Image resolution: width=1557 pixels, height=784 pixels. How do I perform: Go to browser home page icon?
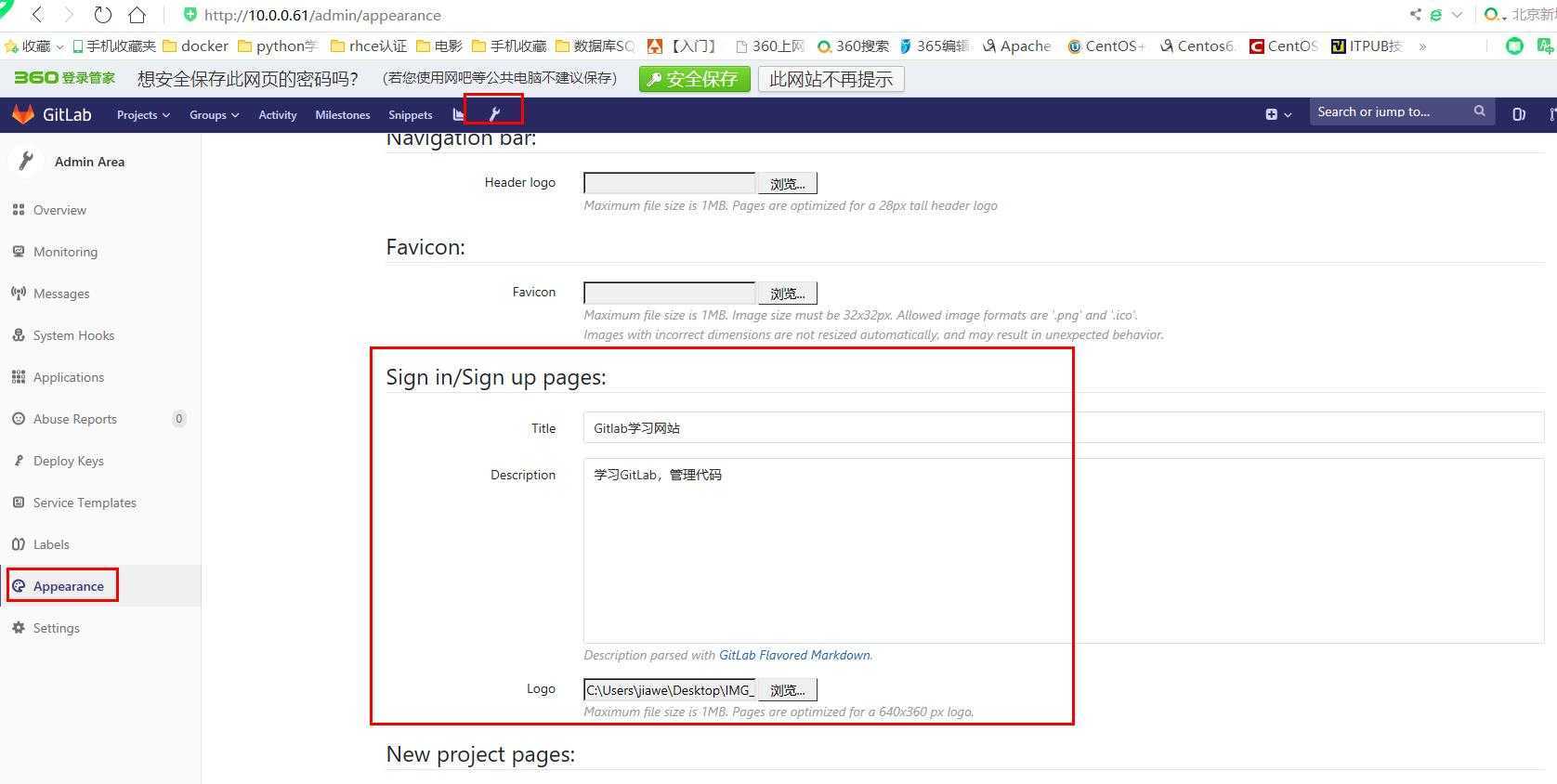[137, 15]
